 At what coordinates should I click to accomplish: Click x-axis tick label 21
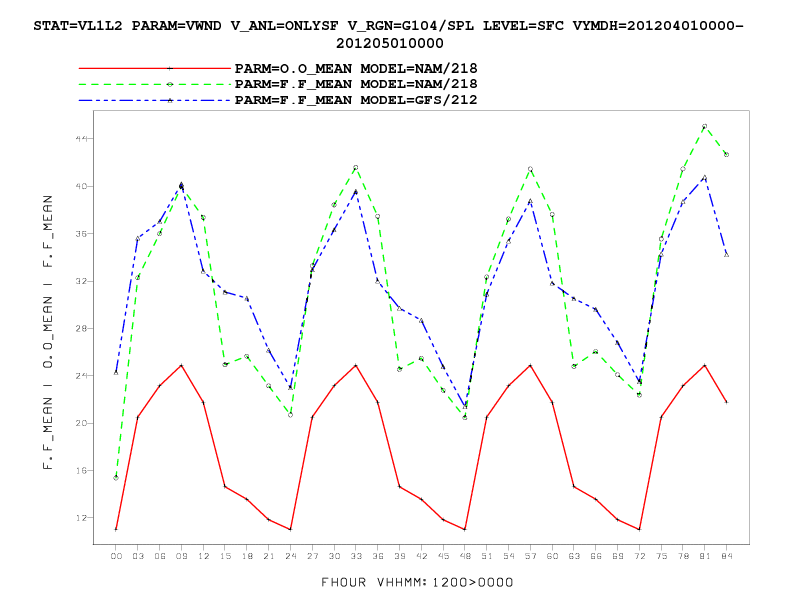(269, 556)
